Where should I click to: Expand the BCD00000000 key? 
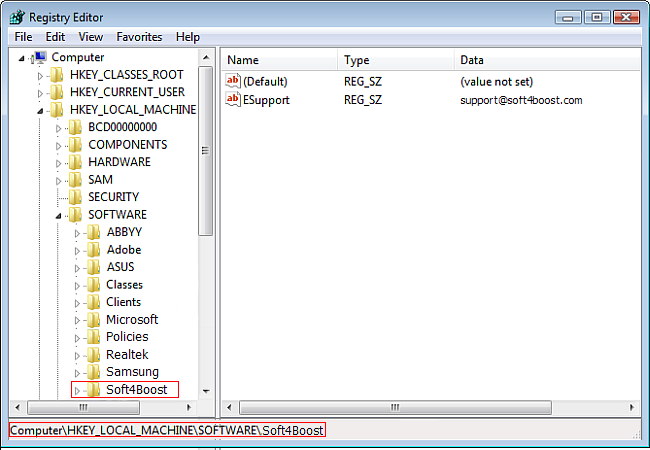(x=58, y=128)
